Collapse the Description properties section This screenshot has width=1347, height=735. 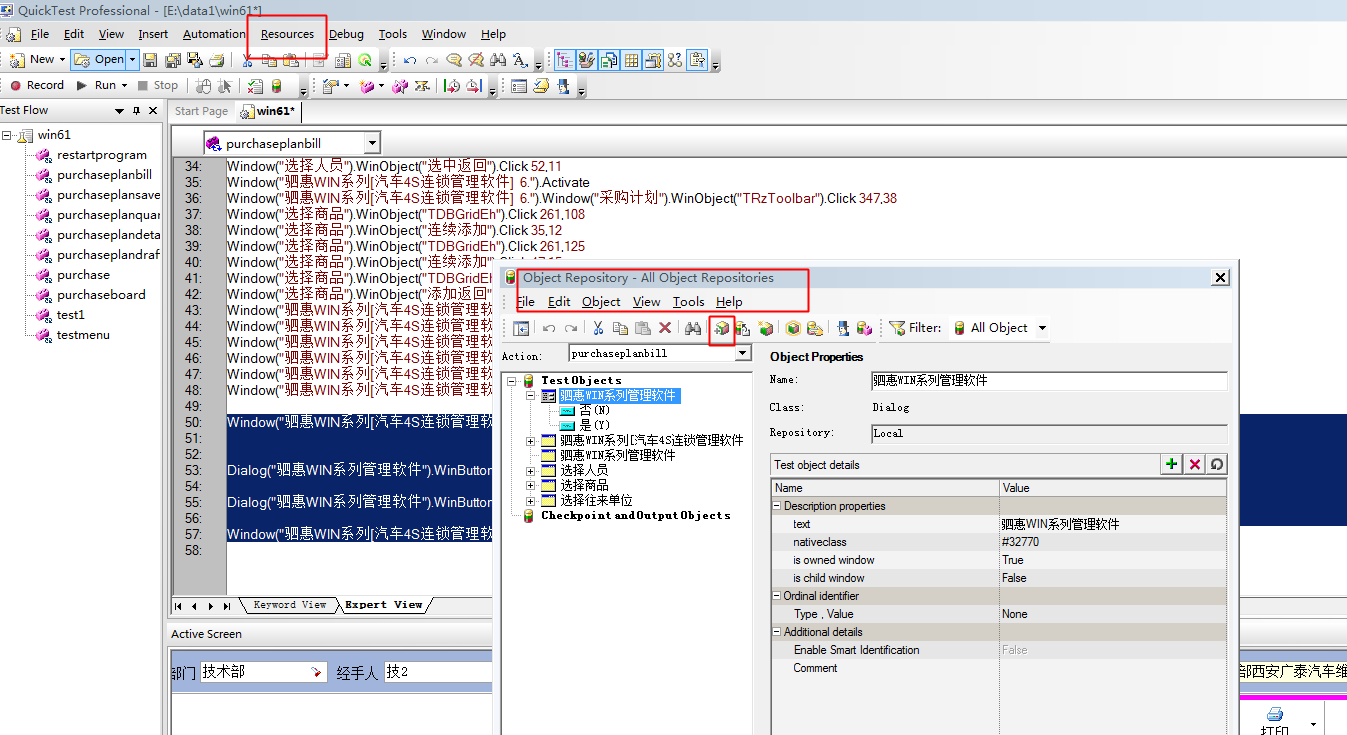point(777,506)
